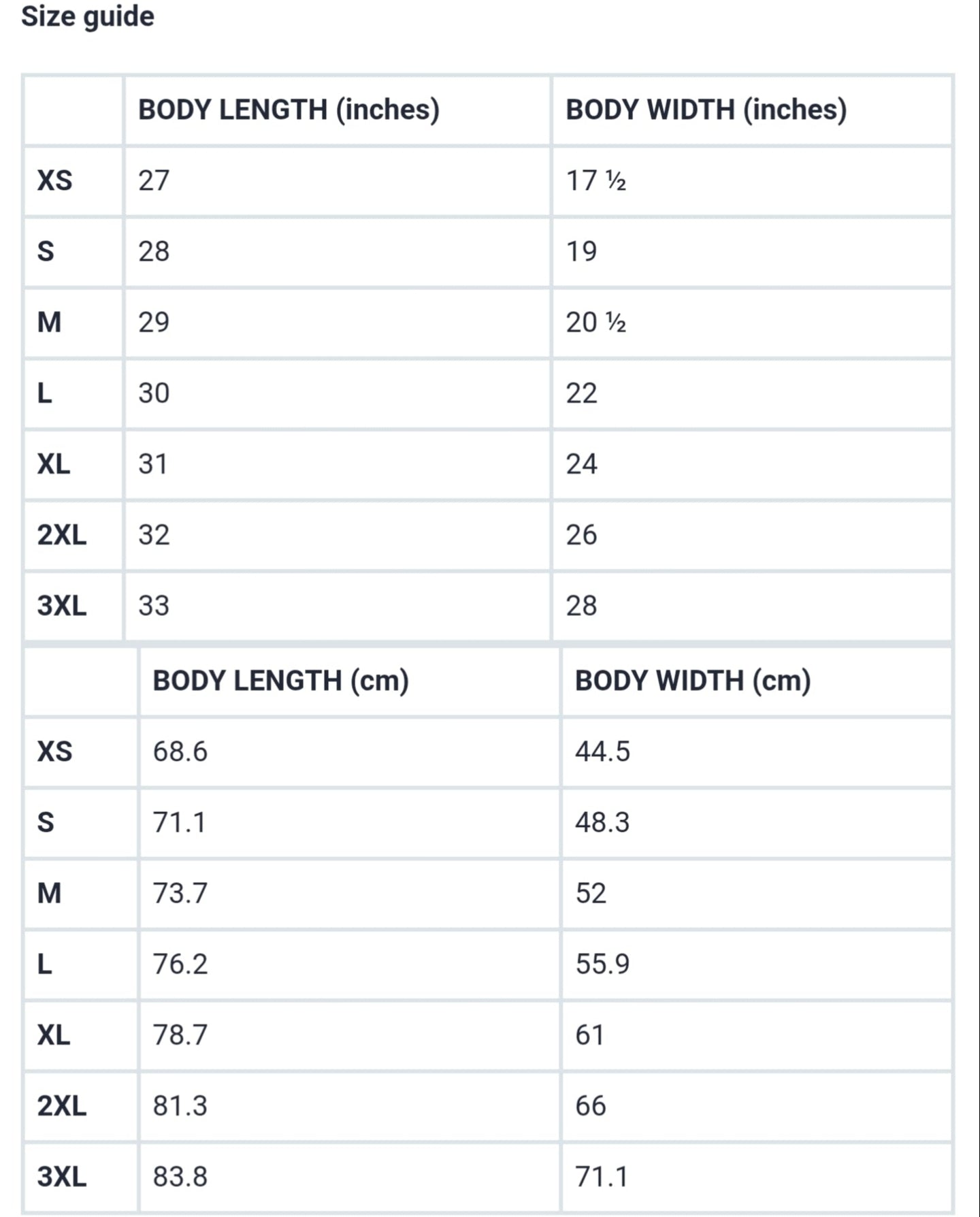
Task: Click the 24 body width cell for XL
Action: pyautogui.click(x=752, y=464)
